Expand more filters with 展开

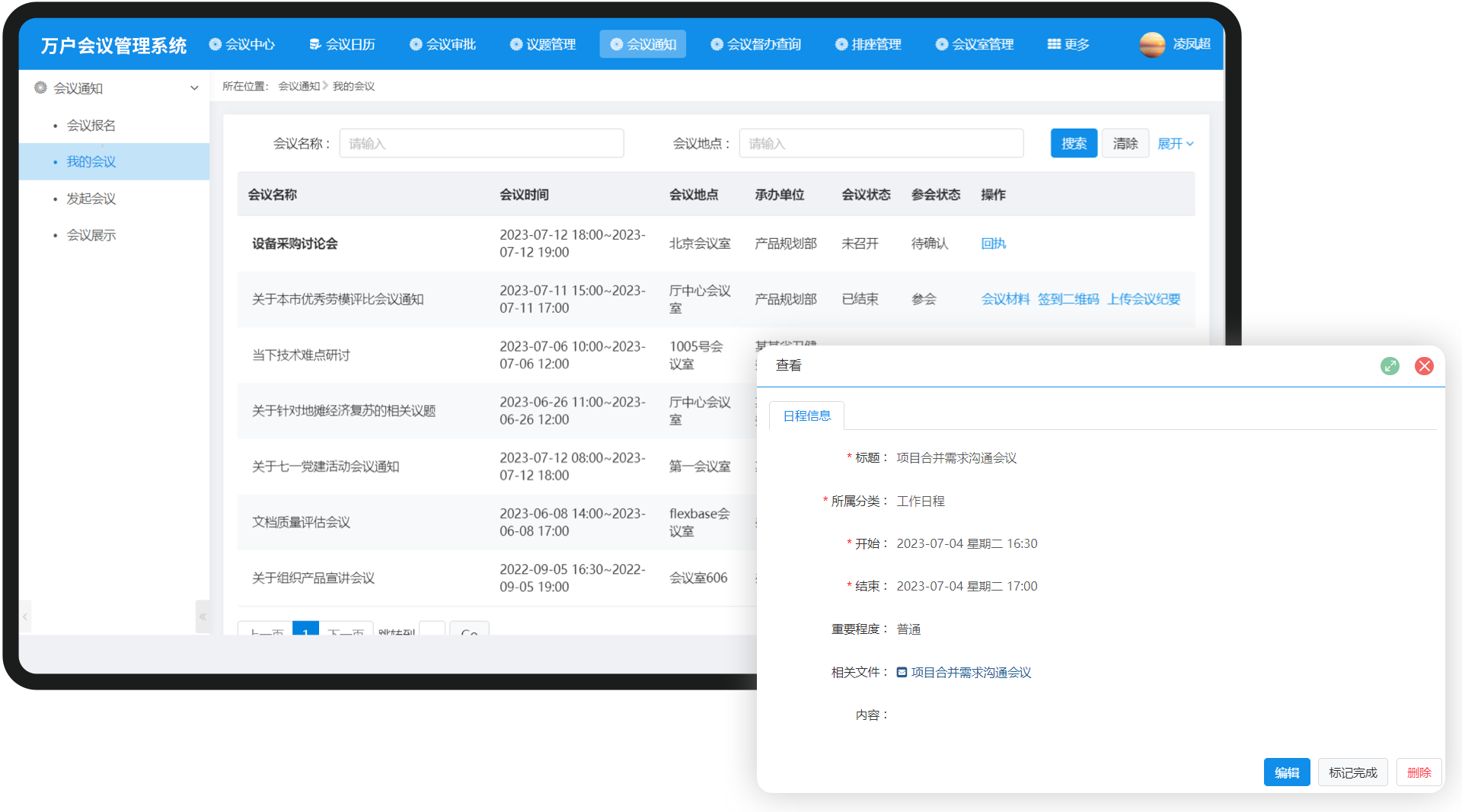(x=1175, y=143)
